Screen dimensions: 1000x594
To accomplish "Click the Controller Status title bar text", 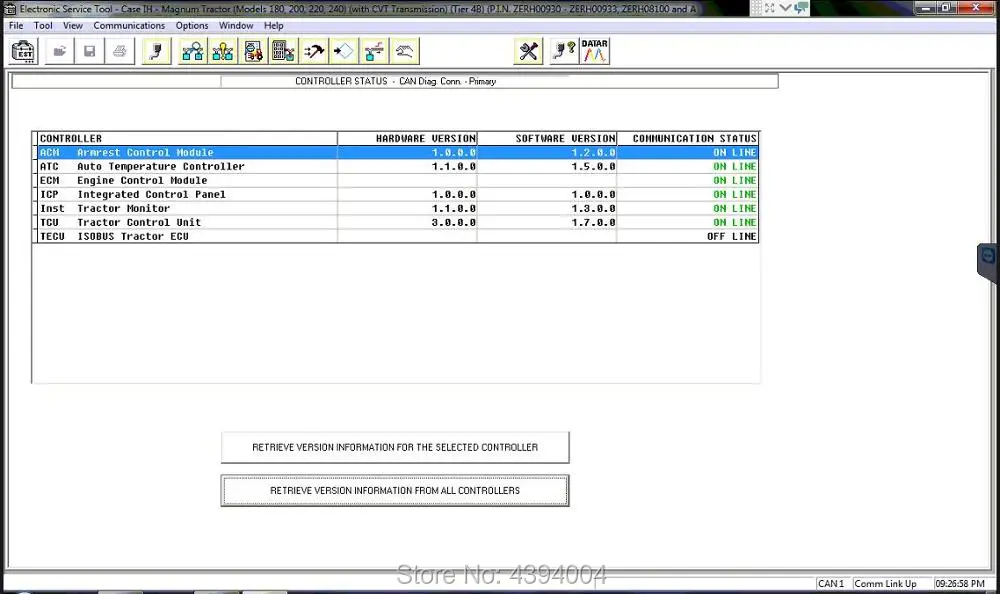I will tap(395, 81).
